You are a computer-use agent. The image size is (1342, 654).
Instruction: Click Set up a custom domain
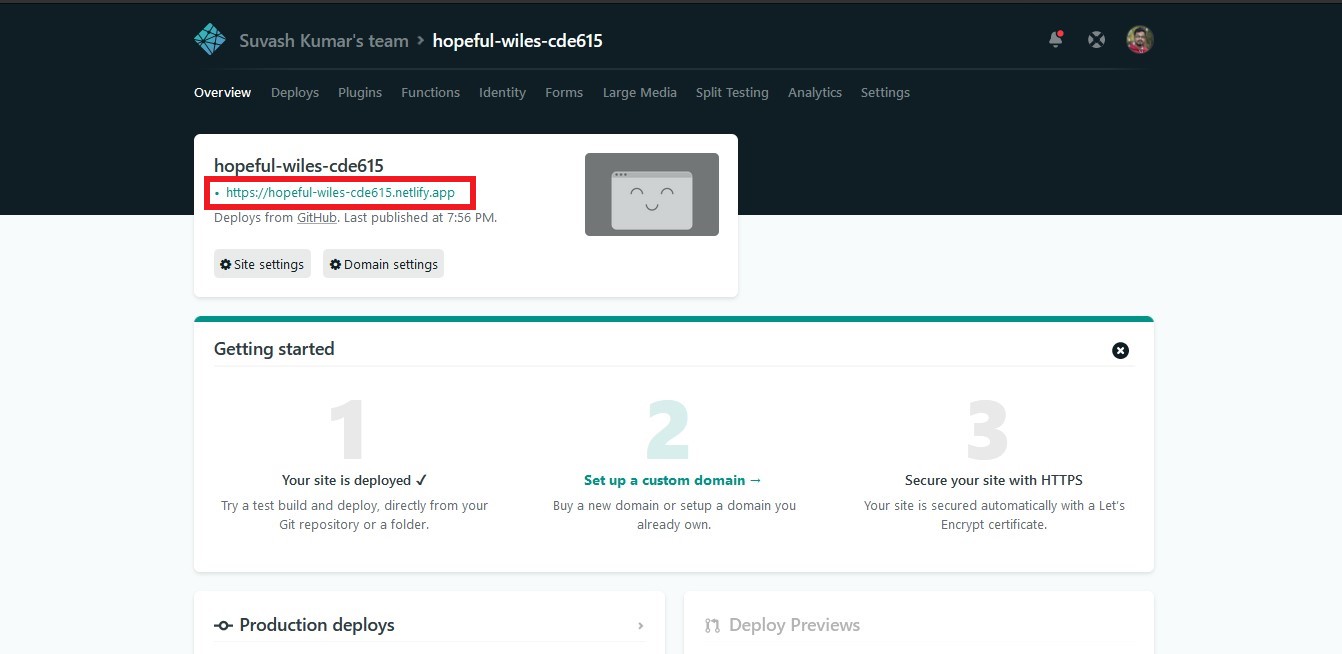click(x=673, y=480)
